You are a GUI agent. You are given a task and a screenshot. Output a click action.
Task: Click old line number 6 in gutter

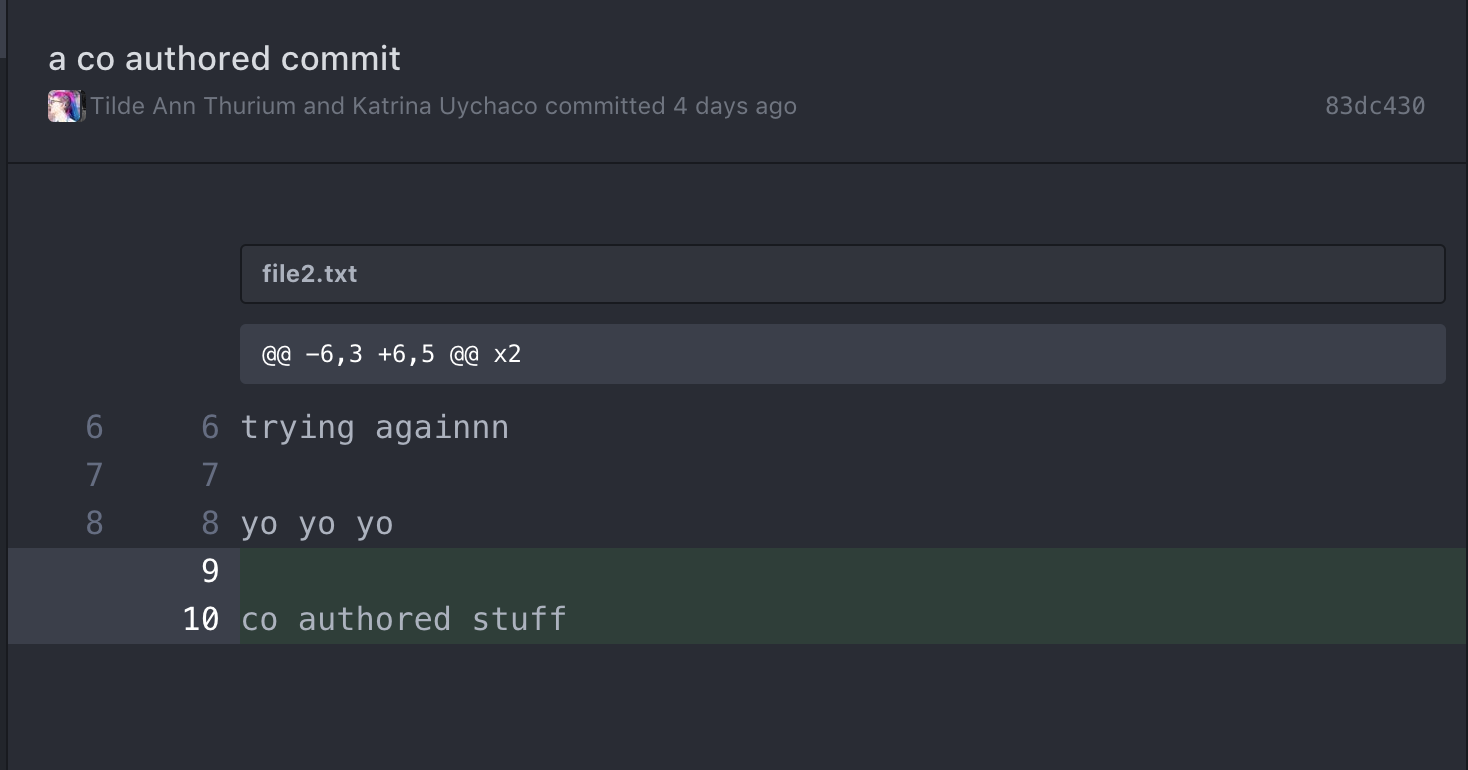click(x=94, y=428)
